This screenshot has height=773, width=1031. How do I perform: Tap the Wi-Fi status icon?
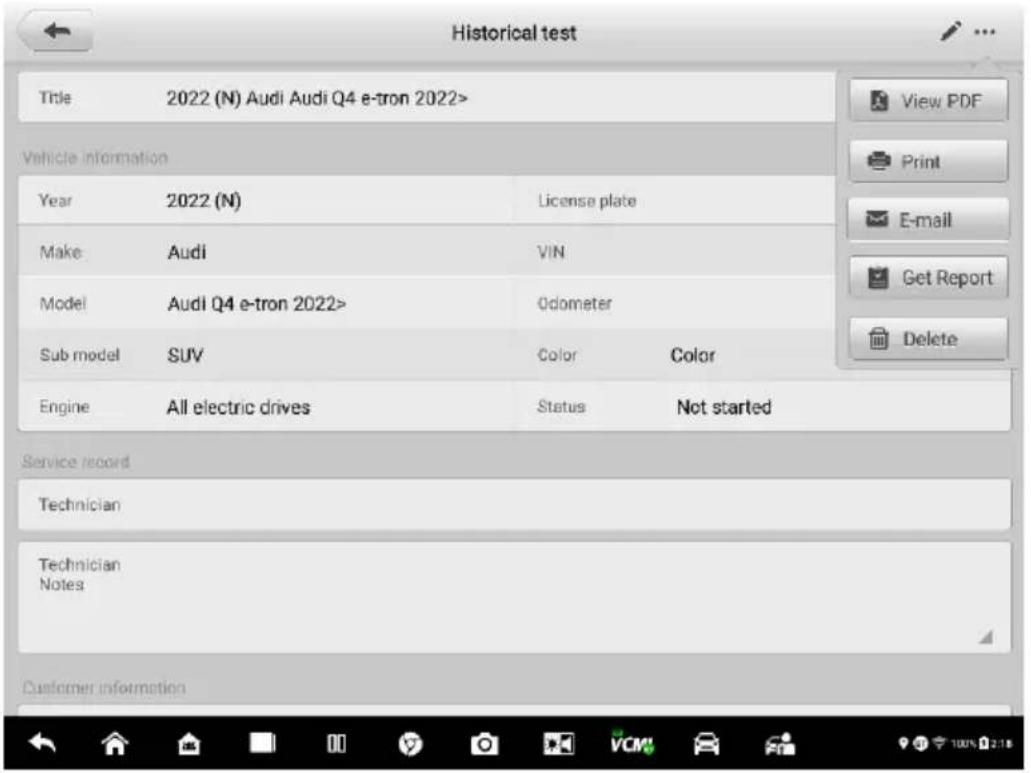click(x=939, y=743)
